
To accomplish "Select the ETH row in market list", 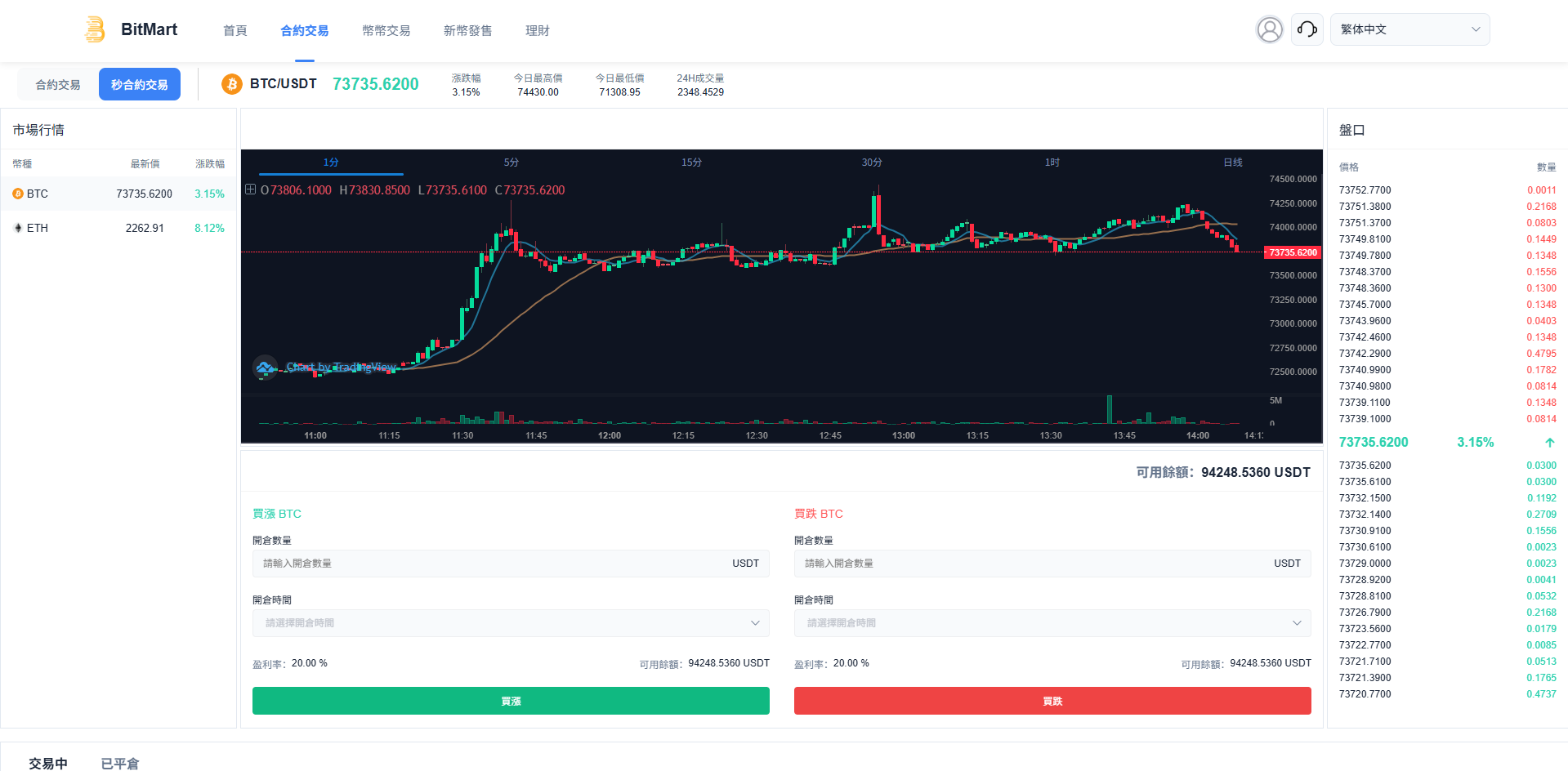I will (x=118, y=228).
